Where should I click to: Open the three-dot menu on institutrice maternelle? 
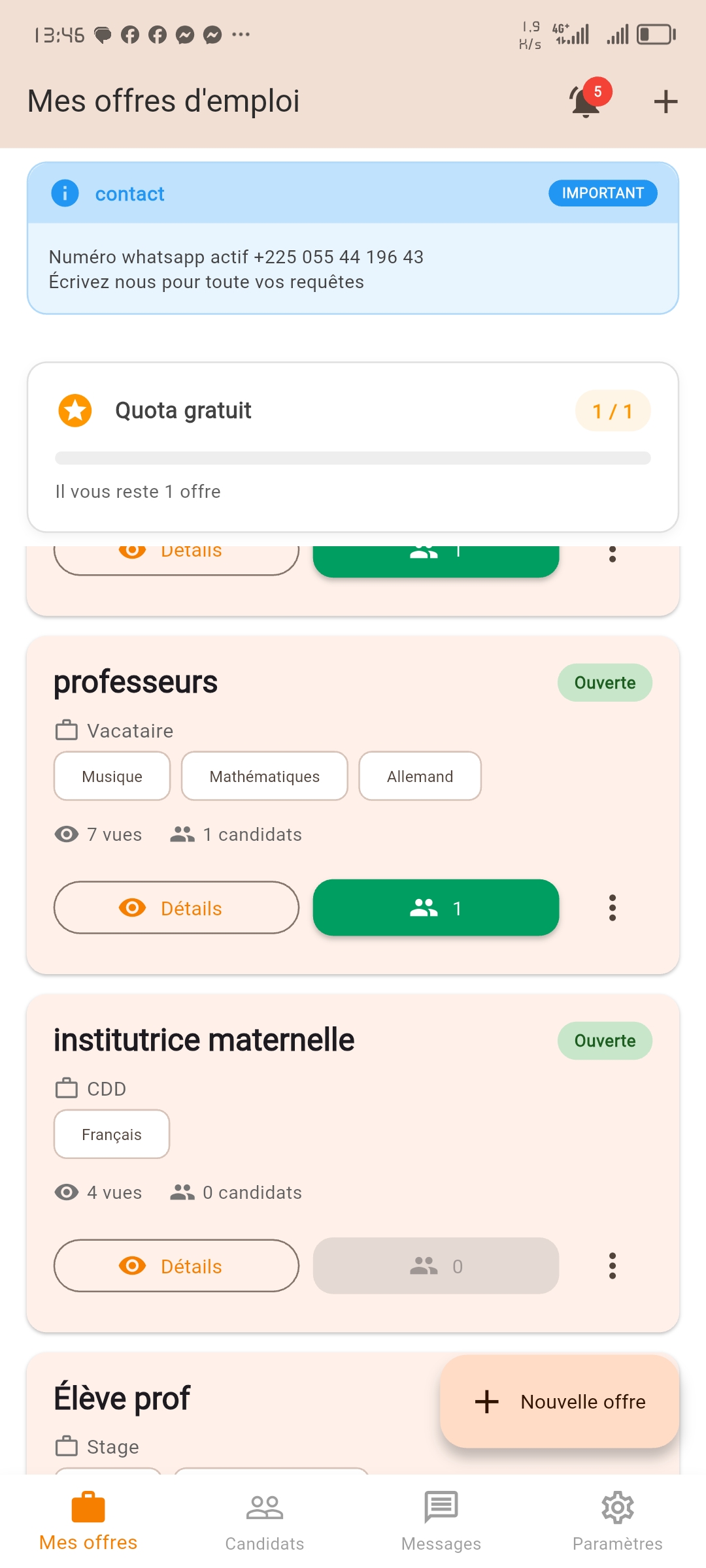[x=613, y=1266]
